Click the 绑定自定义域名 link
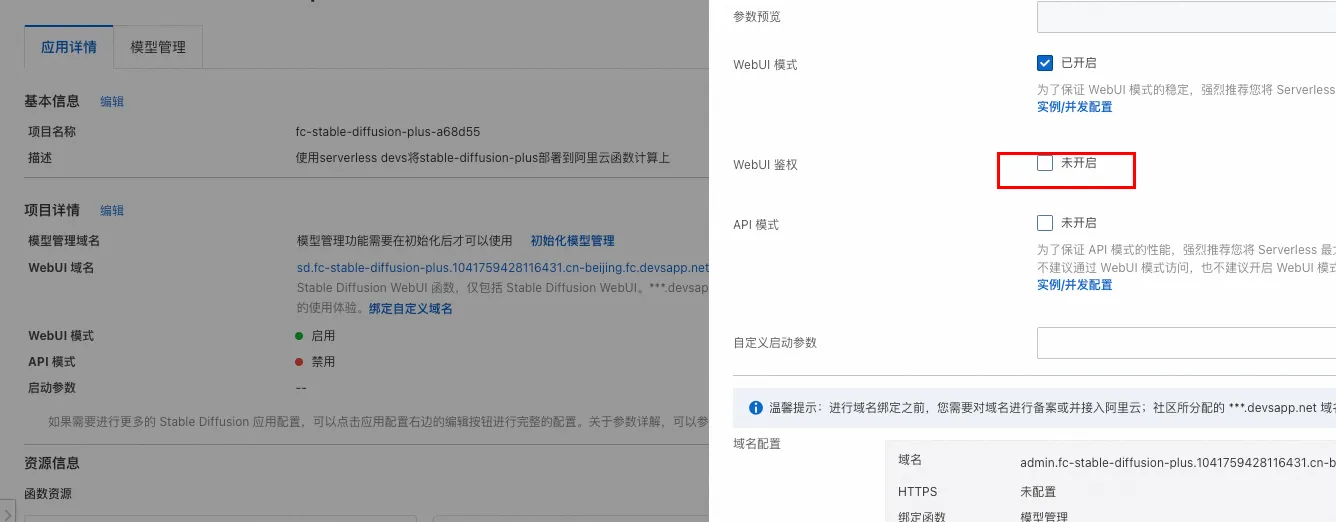Image resolution: width=1336 pixels, height=522 pixels. [x=411, y=309]
